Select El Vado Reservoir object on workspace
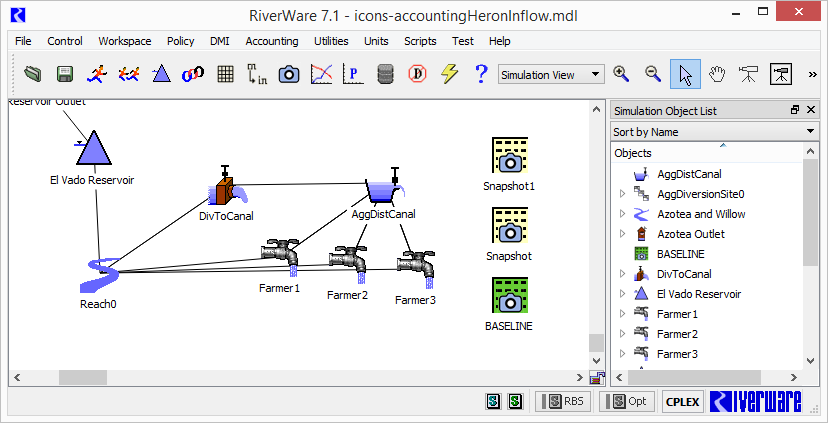The image size is (828, 423). pos(93,148)
